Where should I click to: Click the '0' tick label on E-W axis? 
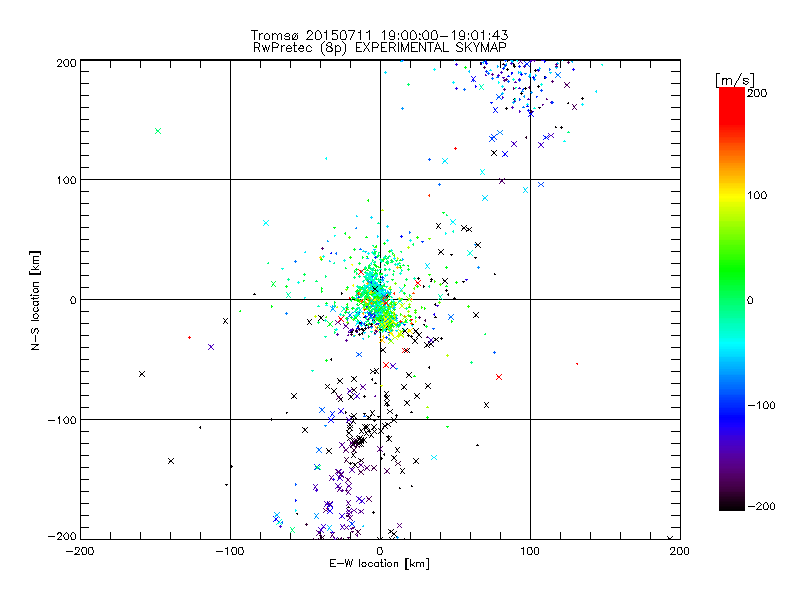tap(380, 551)
